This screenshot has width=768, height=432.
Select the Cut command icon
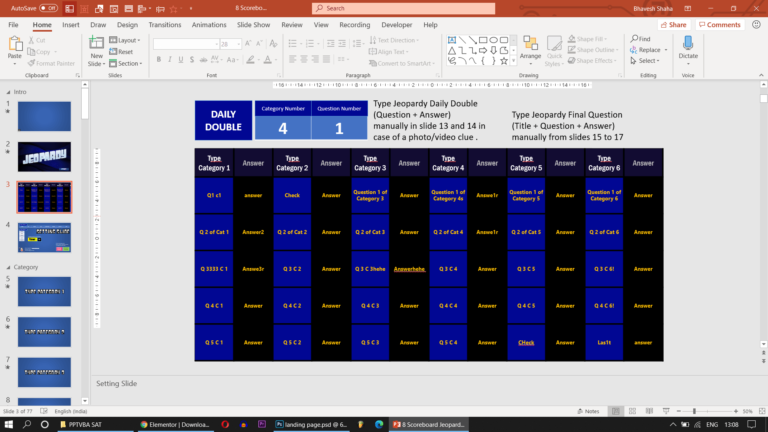tap(31, 40)
